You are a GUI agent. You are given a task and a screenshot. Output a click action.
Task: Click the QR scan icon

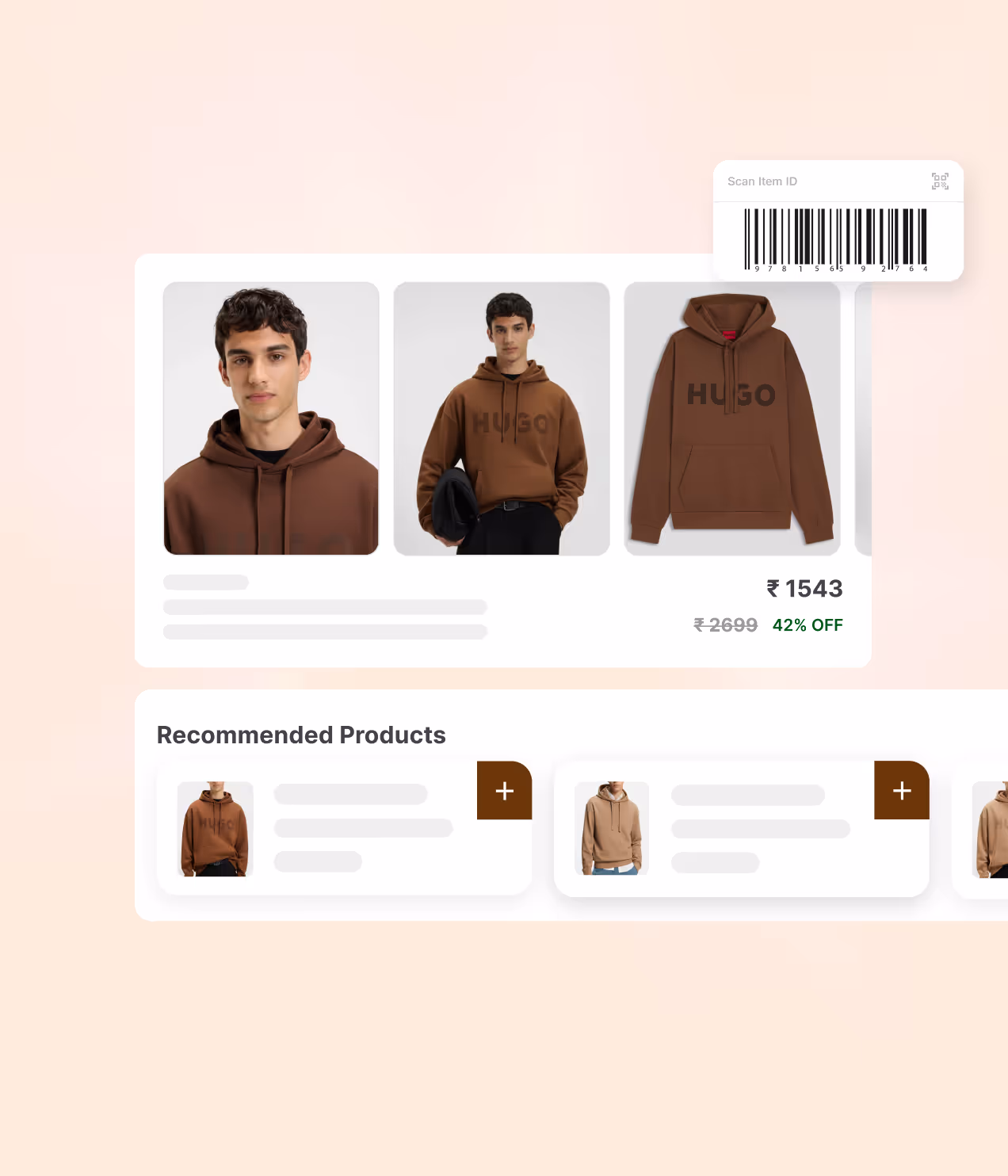(x=940, y=181)
